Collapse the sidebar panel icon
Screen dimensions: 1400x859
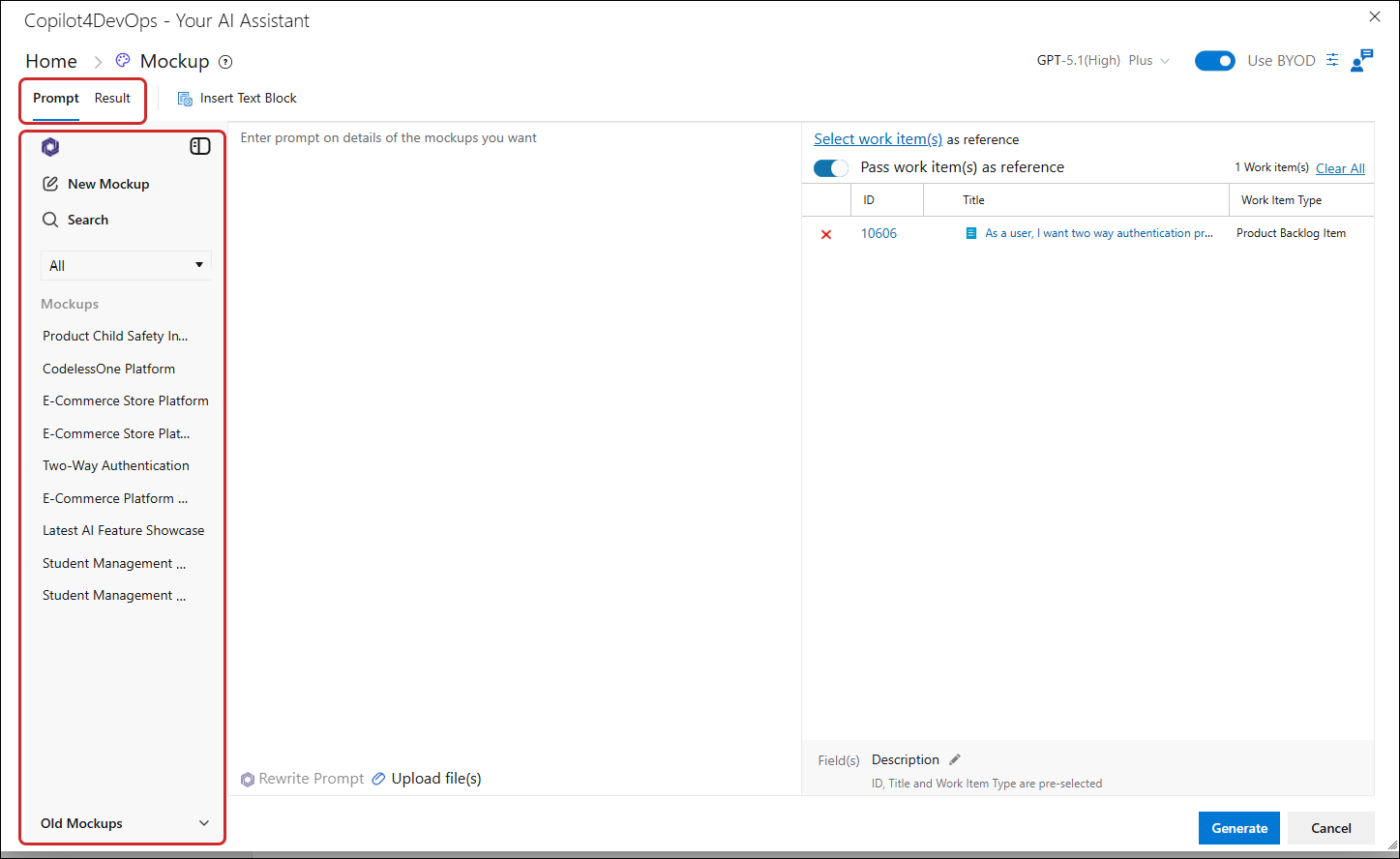200,146
